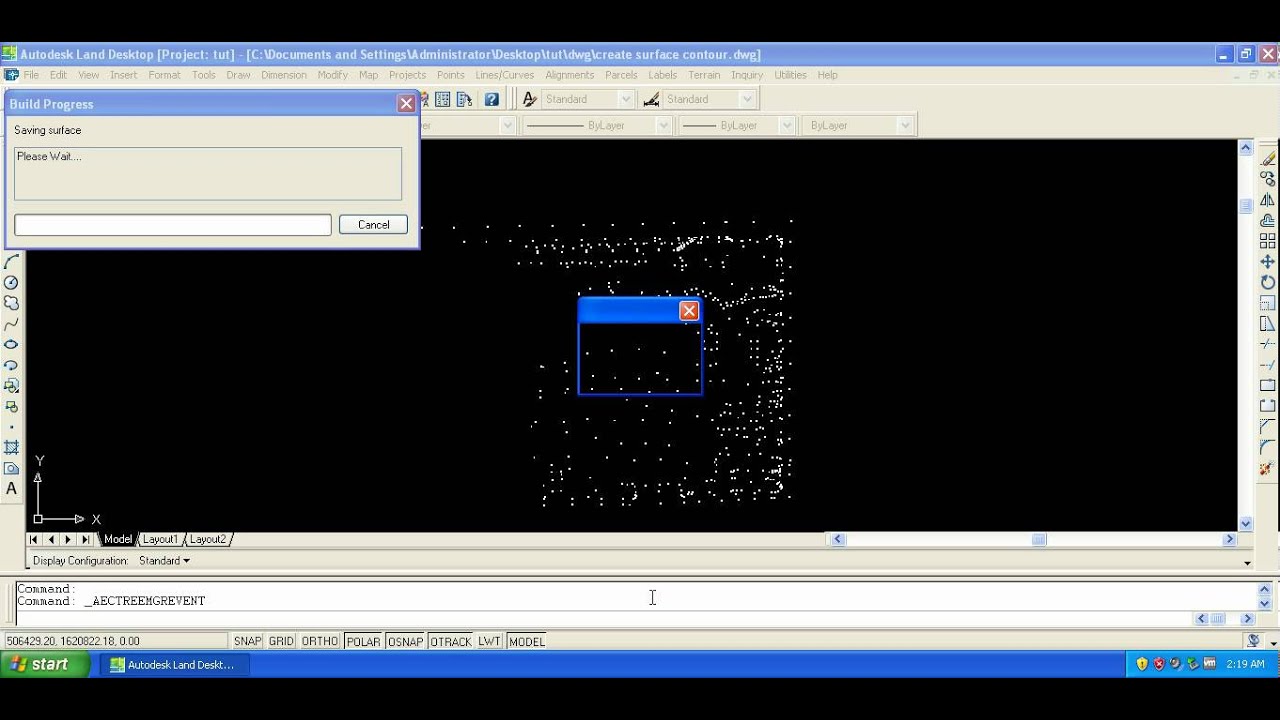Open the Dimension Style manager icon
The height and width of the screenshot is (720, 1280).
tap(651, 99)
